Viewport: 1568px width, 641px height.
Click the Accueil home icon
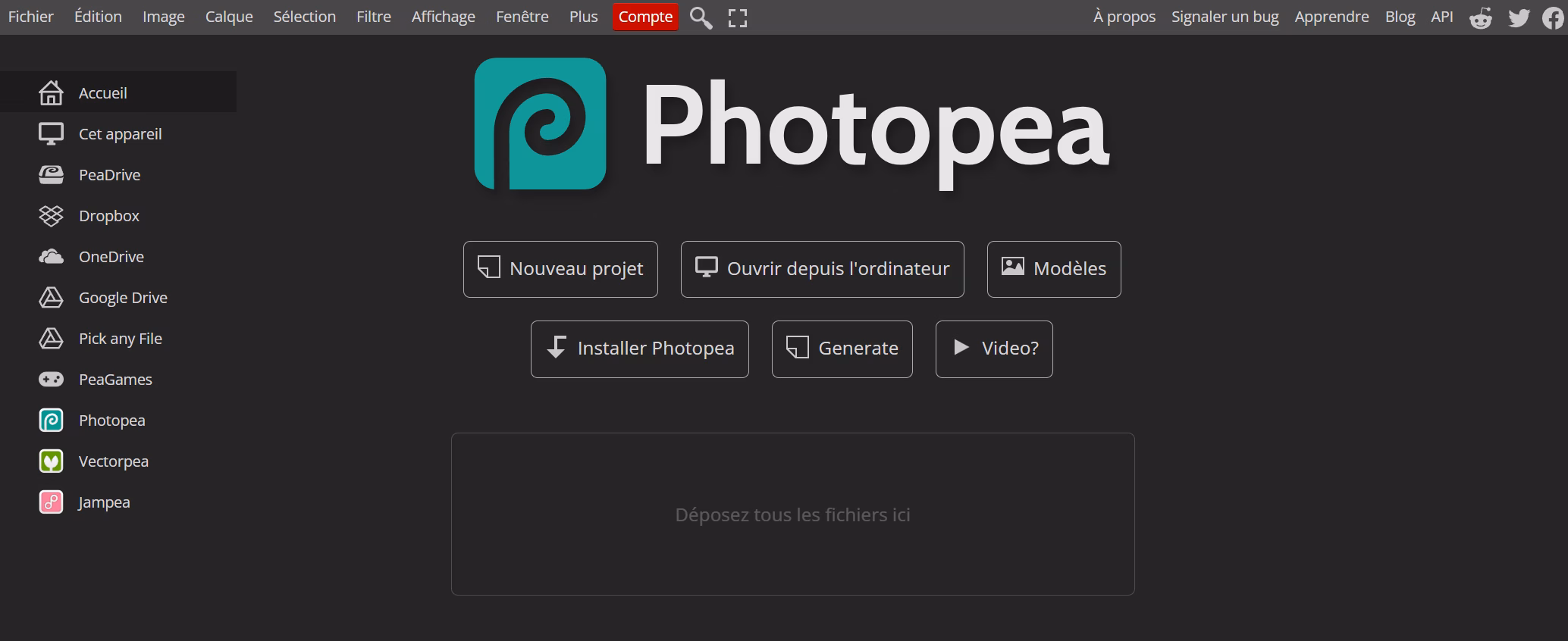click(x=51, y=92)
